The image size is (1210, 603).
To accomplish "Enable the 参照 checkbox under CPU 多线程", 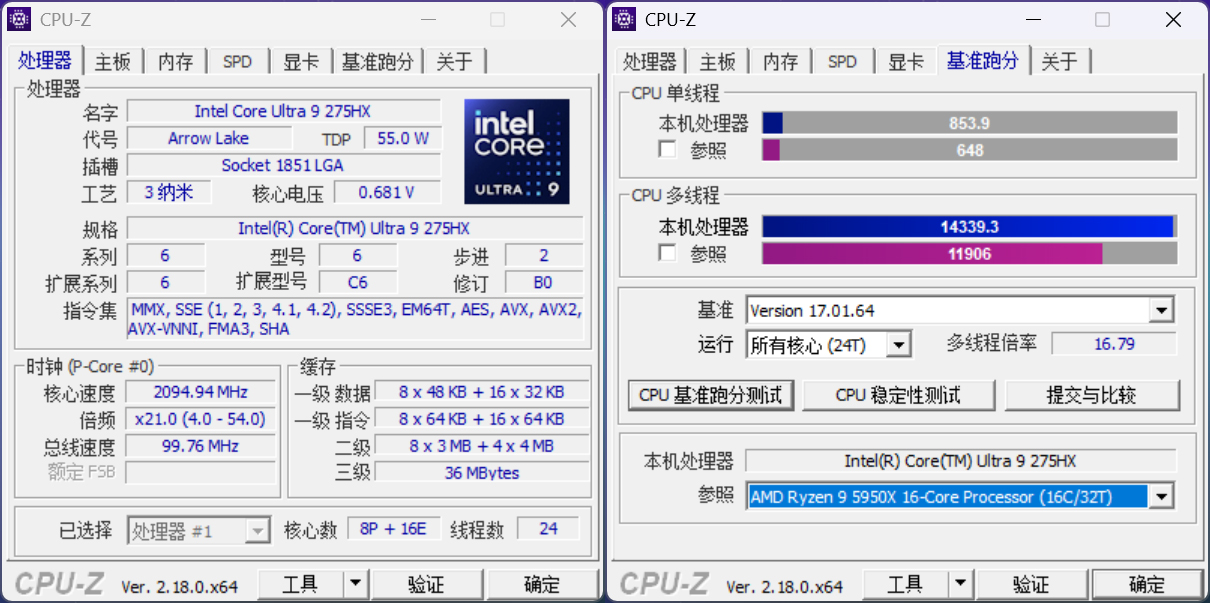I will pos(667,254).
